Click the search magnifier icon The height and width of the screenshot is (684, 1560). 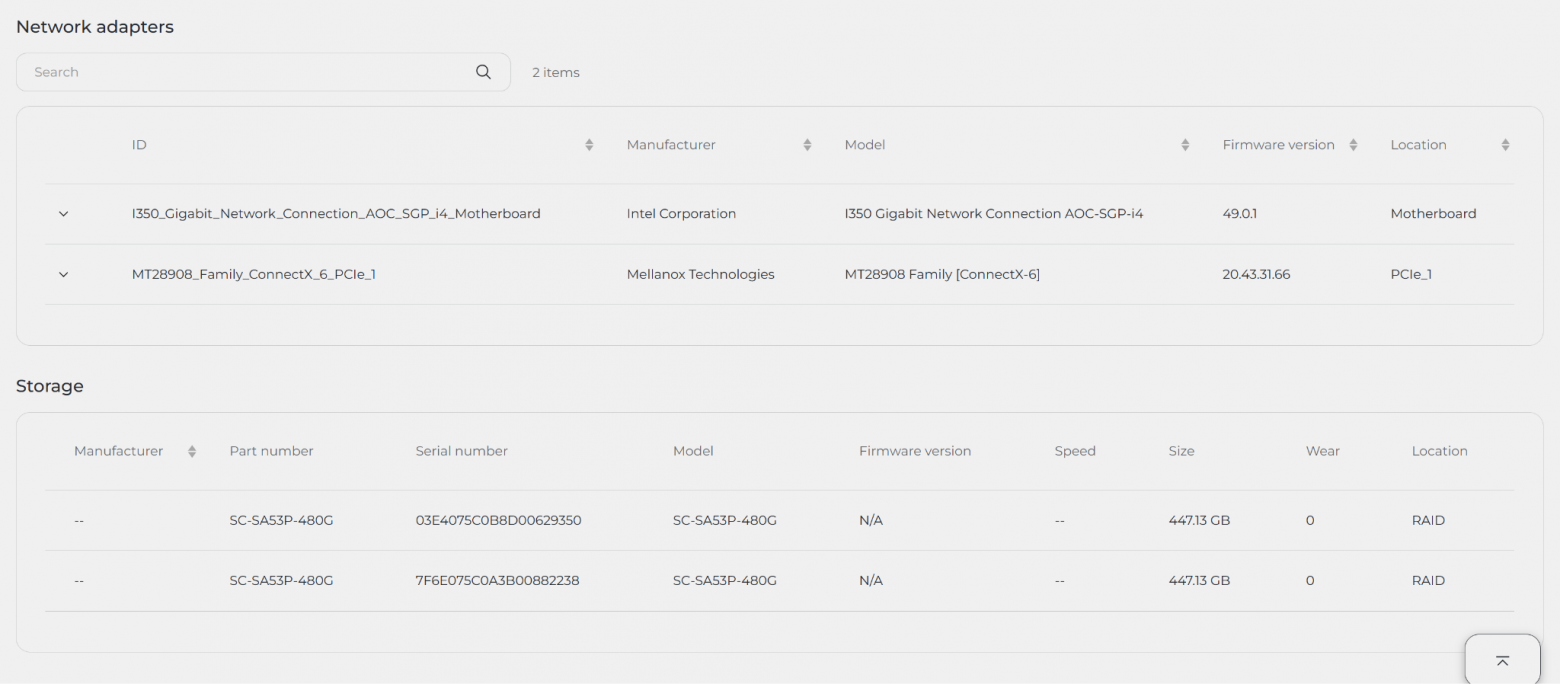[x=483, y=72]
